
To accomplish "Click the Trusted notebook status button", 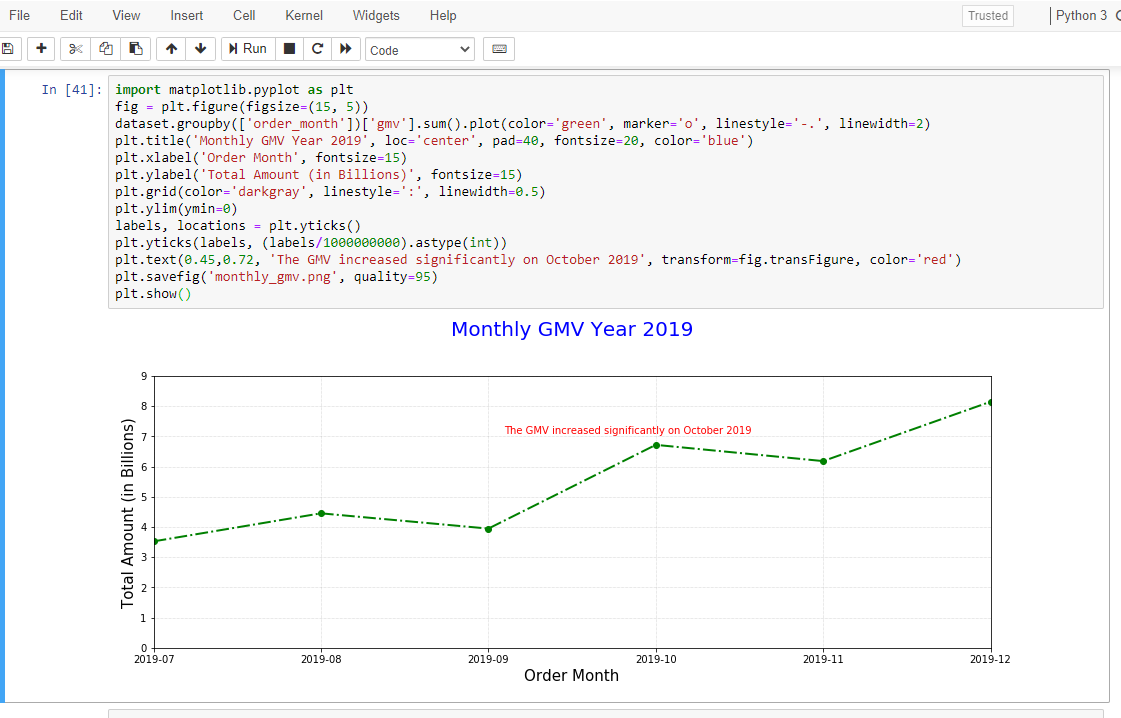I will [987, 15].
